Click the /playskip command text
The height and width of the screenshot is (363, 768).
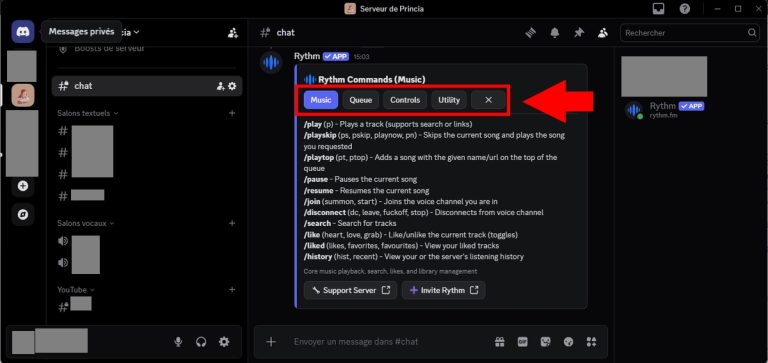pyautogui.click(x=320, y=135)
